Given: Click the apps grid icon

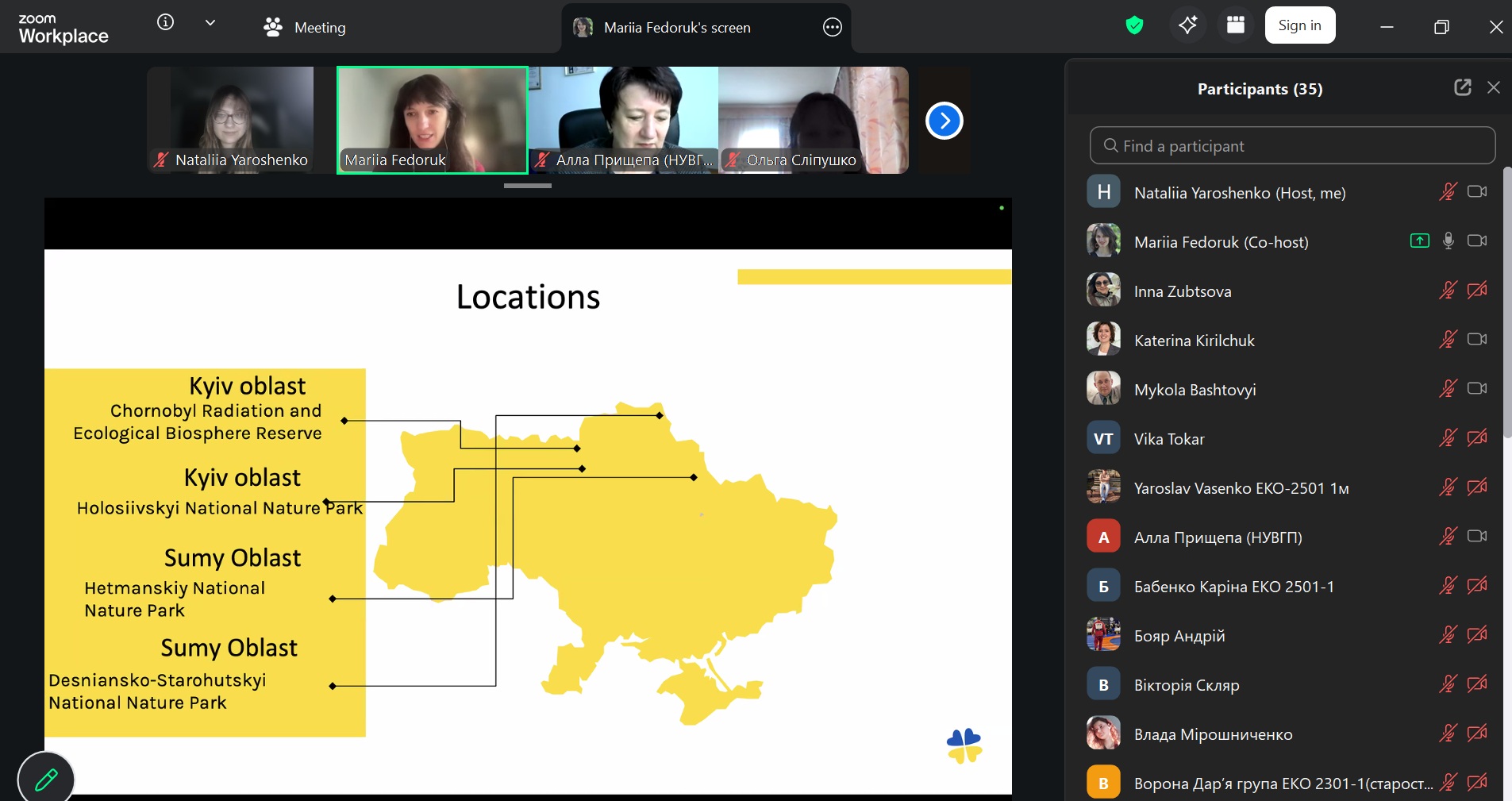Looking at the screenshot, I should coord(1236,25).
